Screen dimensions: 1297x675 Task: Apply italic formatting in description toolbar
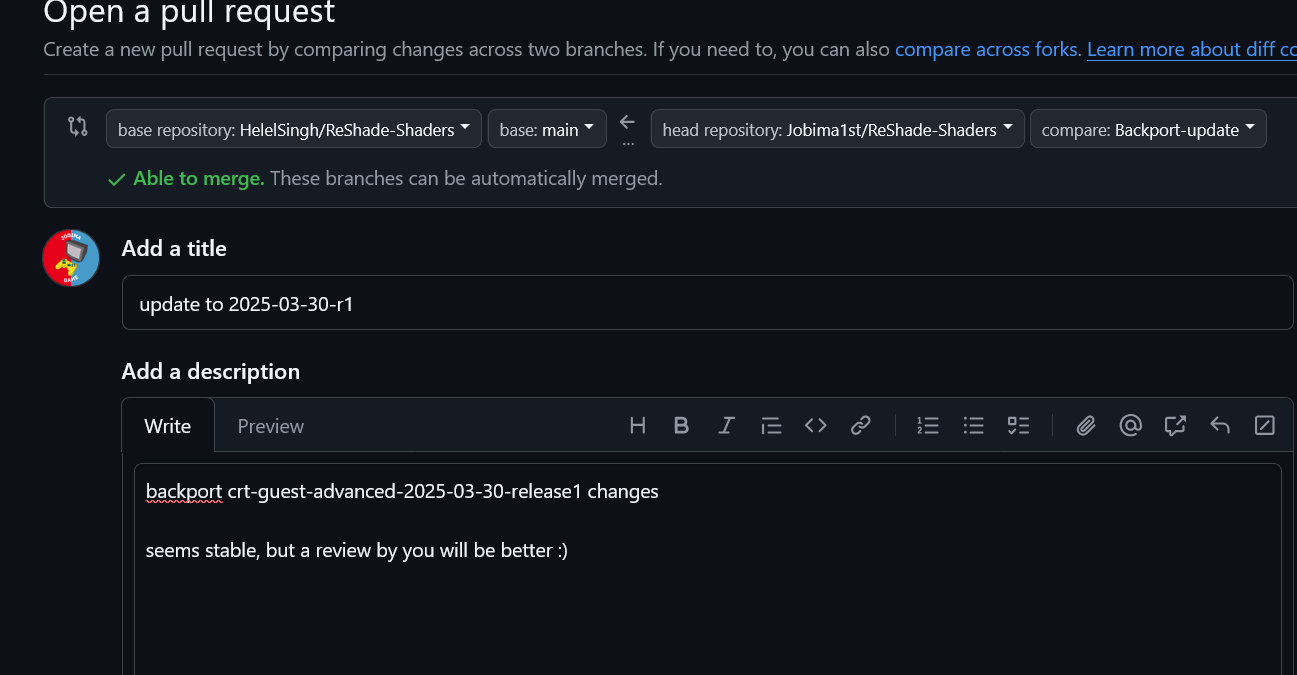(x=726, y=426)
